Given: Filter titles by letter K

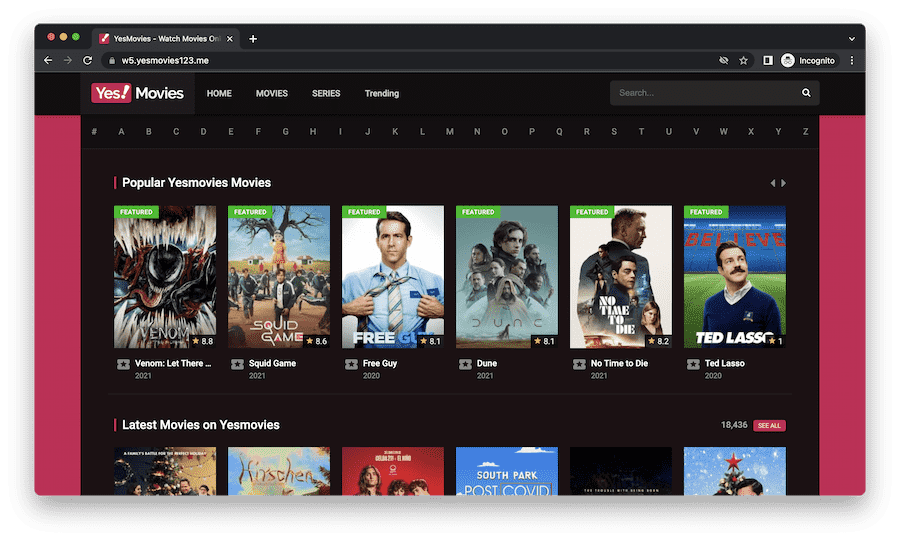Looking at the screenshot, I should tap(395, 131).
